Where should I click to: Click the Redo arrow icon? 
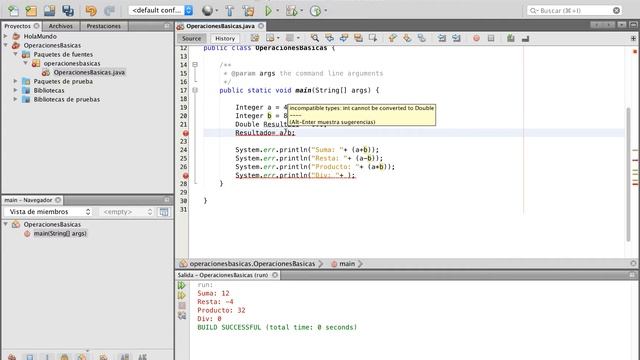pos(109,10)
